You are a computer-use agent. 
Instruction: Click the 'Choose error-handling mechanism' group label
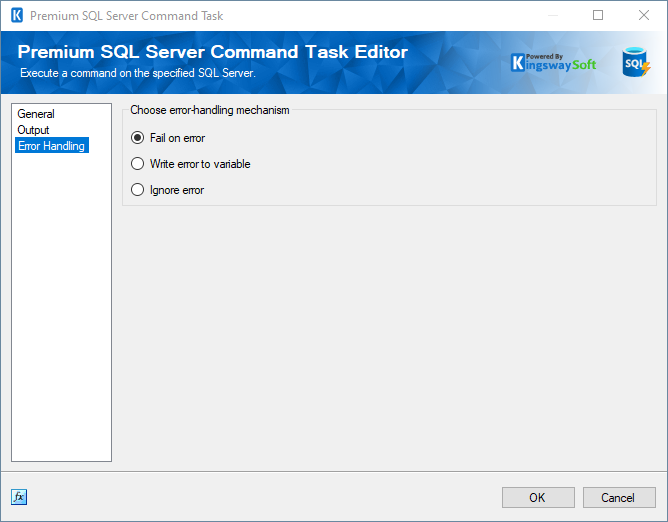pyautogui.click(x=210, y=110)
